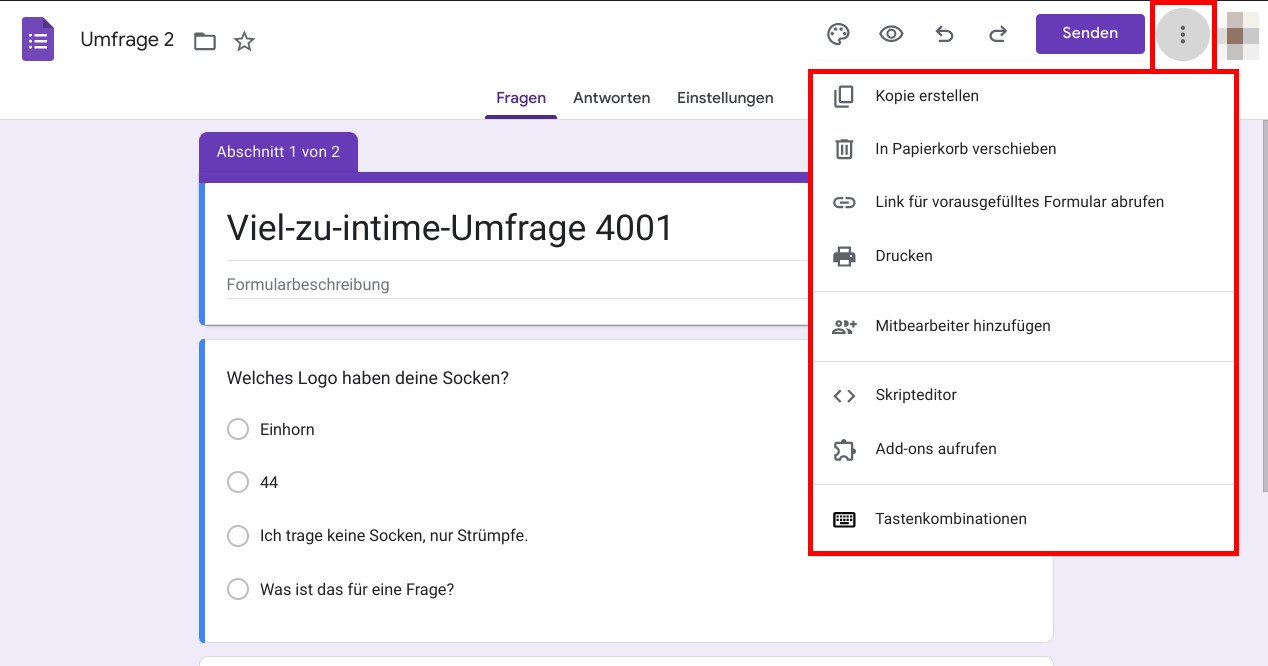Choose 'Was ist das für eine Frage?'
The width and height of the screenshot is (1268, 666).
click(238, 589)
